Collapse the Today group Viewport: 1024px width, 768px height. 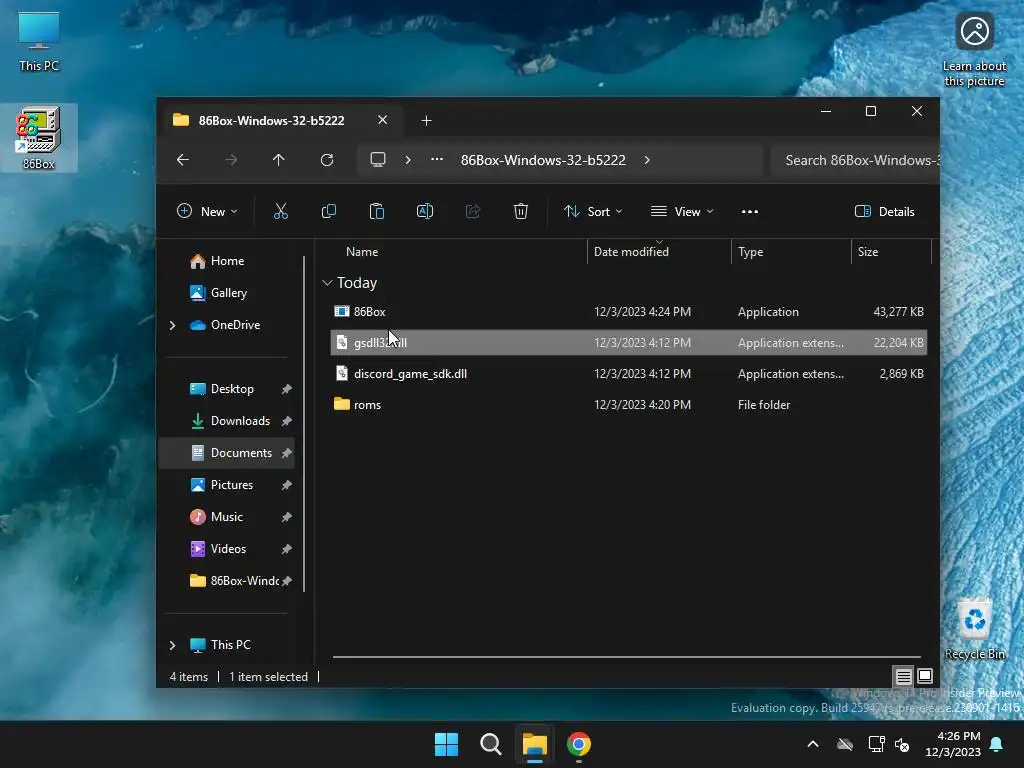327,283
